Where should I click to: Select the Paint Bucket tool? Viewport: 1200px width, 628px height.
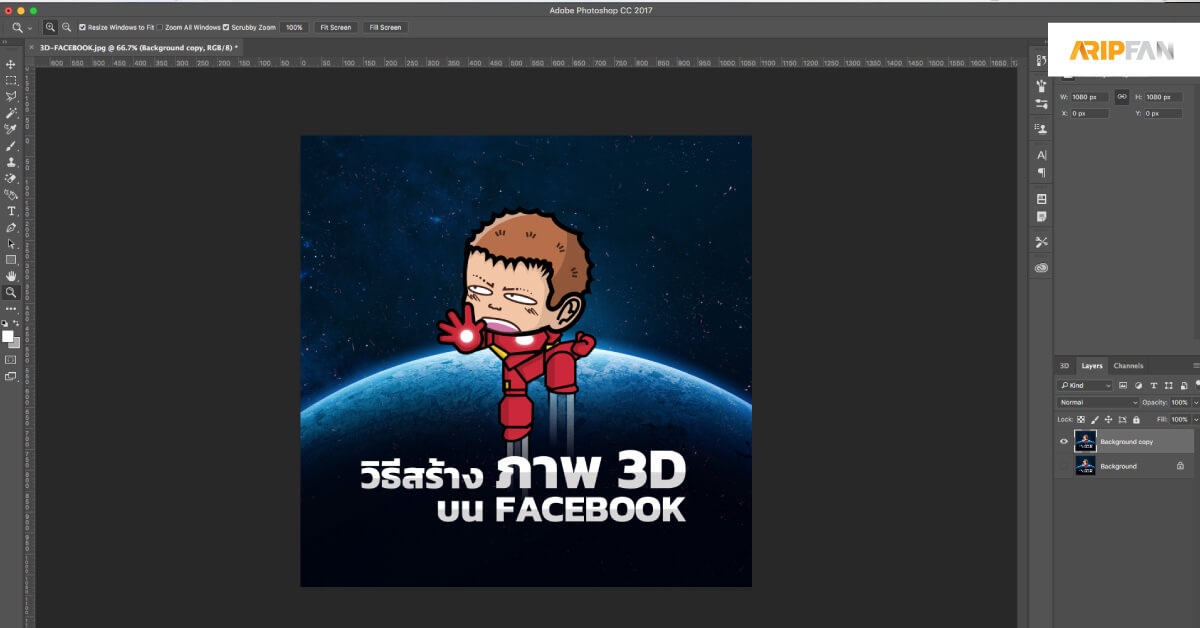pyautogui.click(x=11, y=194)
